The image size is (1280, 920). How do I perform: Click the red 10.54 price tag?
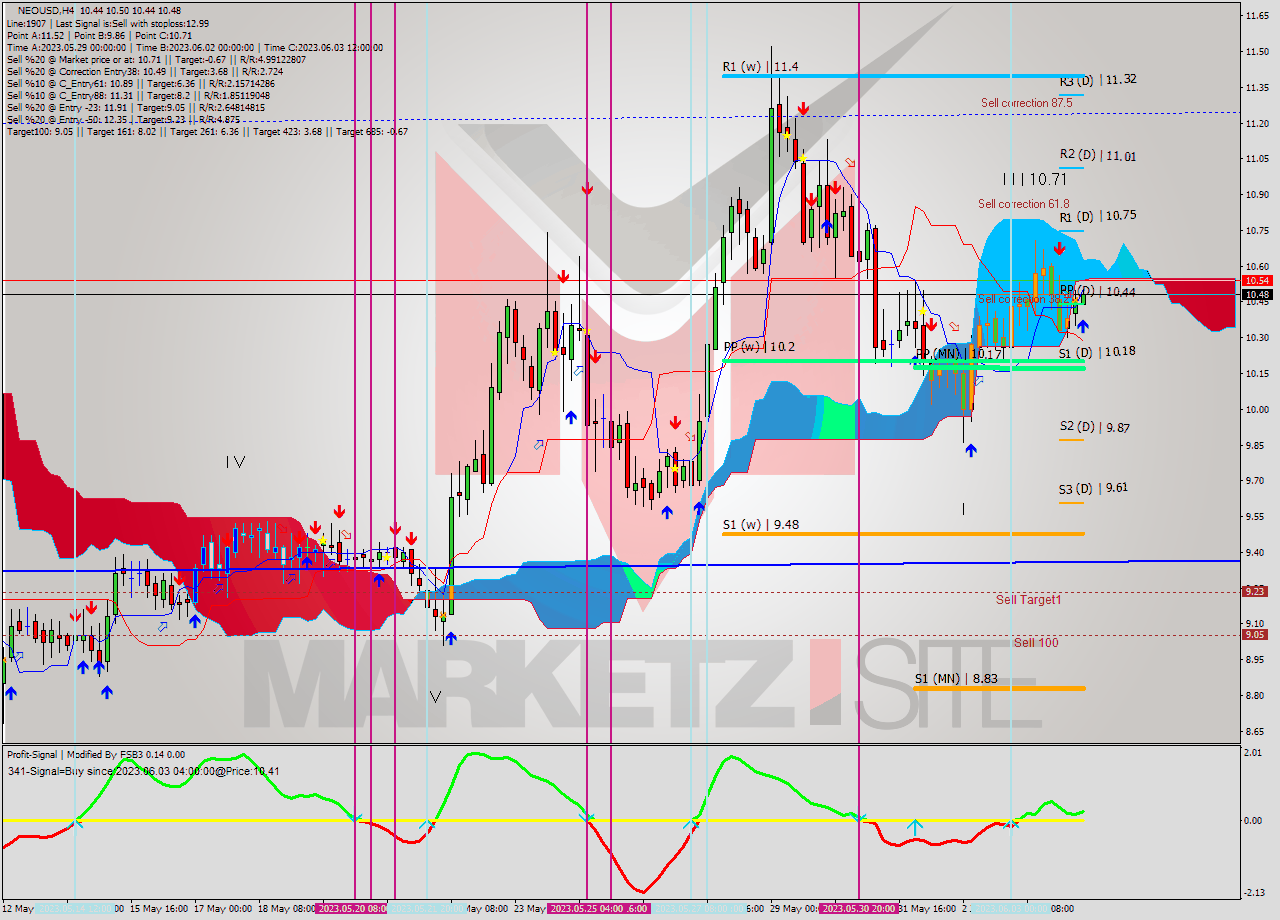coord(1256,281)
